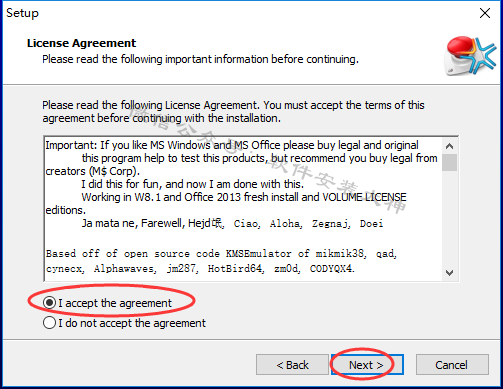Go back using the < Back button

pos(292,365)
